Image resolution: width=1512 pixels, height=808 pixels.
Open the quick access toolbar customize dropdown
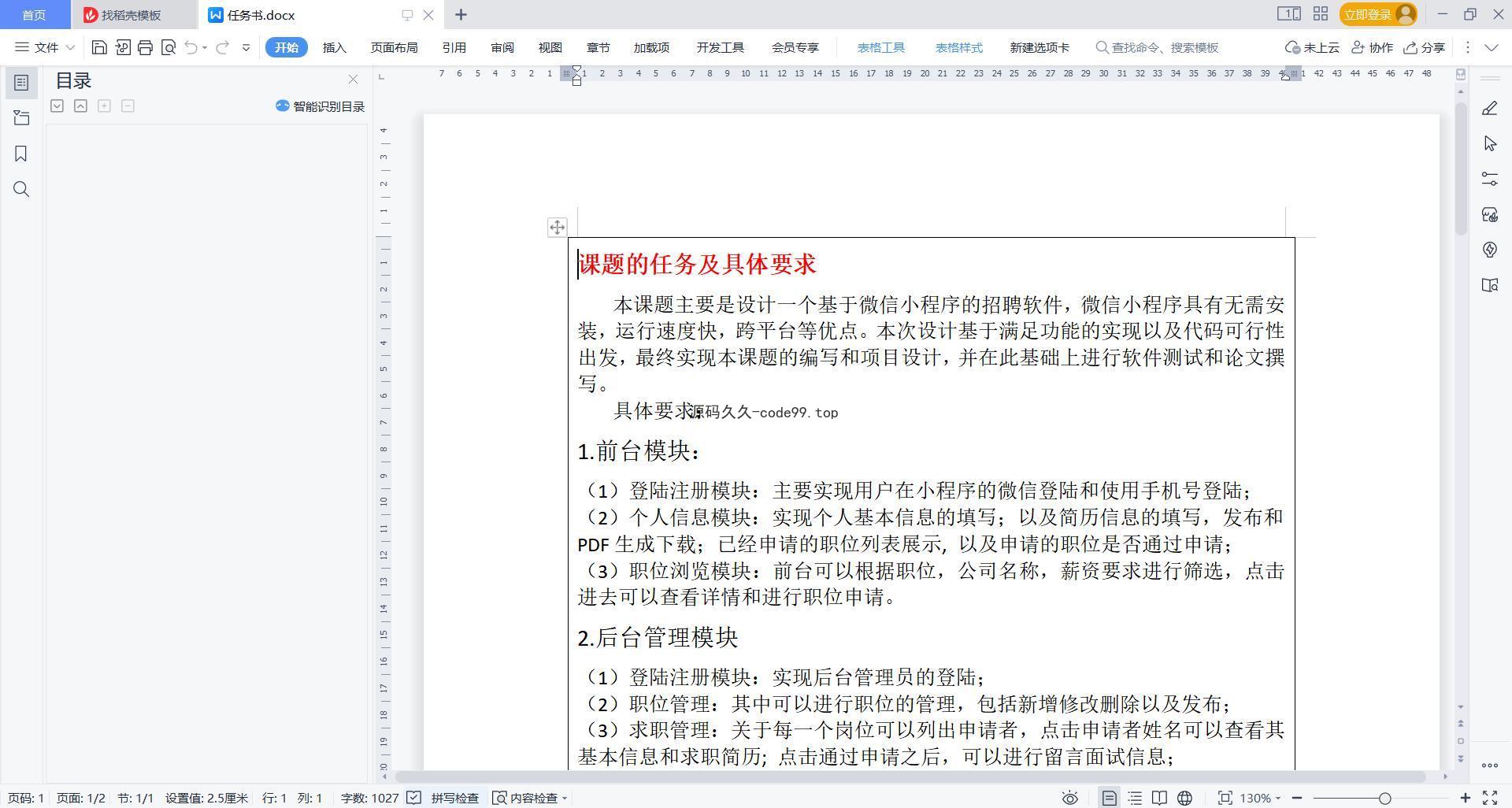pos(246,47)
